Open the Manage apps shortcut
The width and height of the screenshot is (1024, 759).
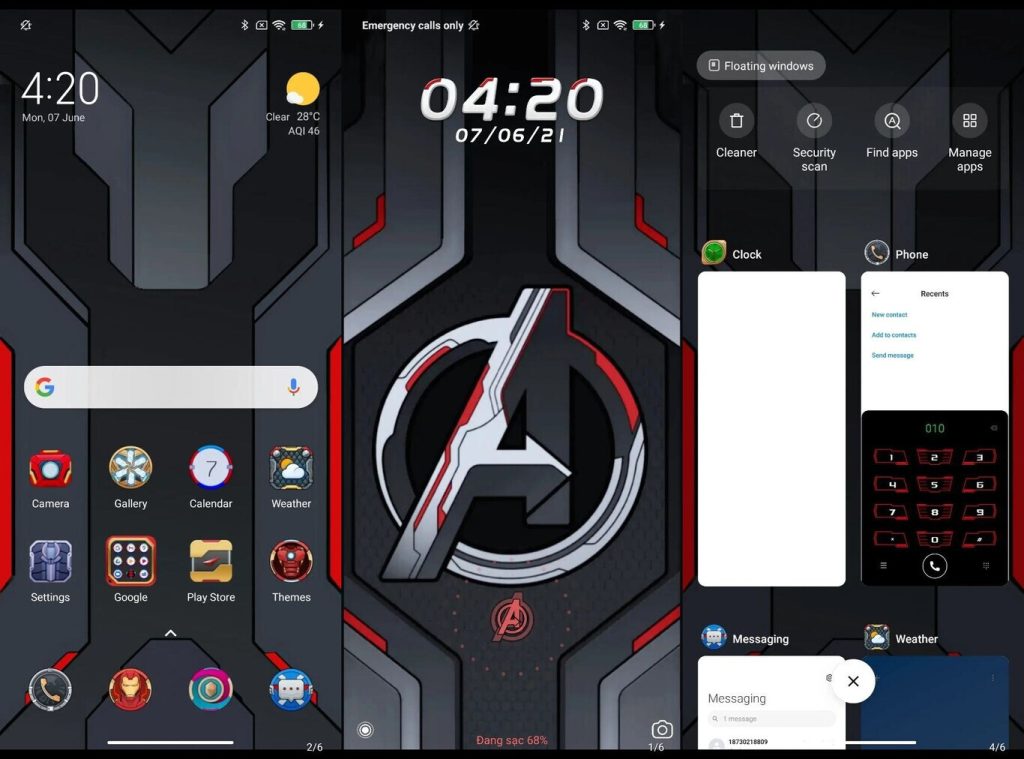(970, 138)
